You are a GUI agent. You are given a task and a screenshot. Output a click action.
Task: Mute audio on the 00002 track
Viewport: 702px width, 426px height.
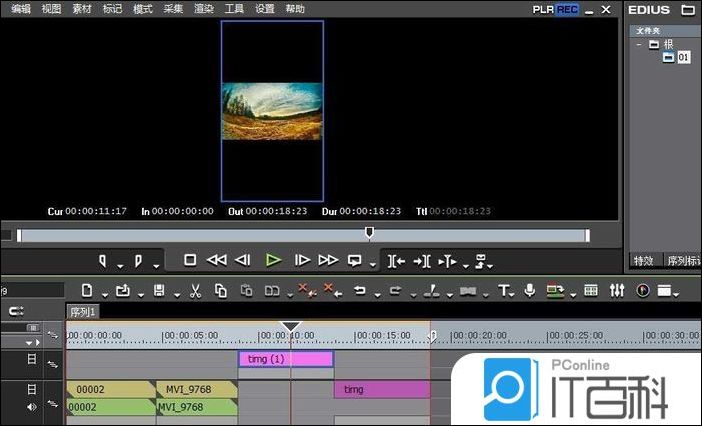point(33,406)
